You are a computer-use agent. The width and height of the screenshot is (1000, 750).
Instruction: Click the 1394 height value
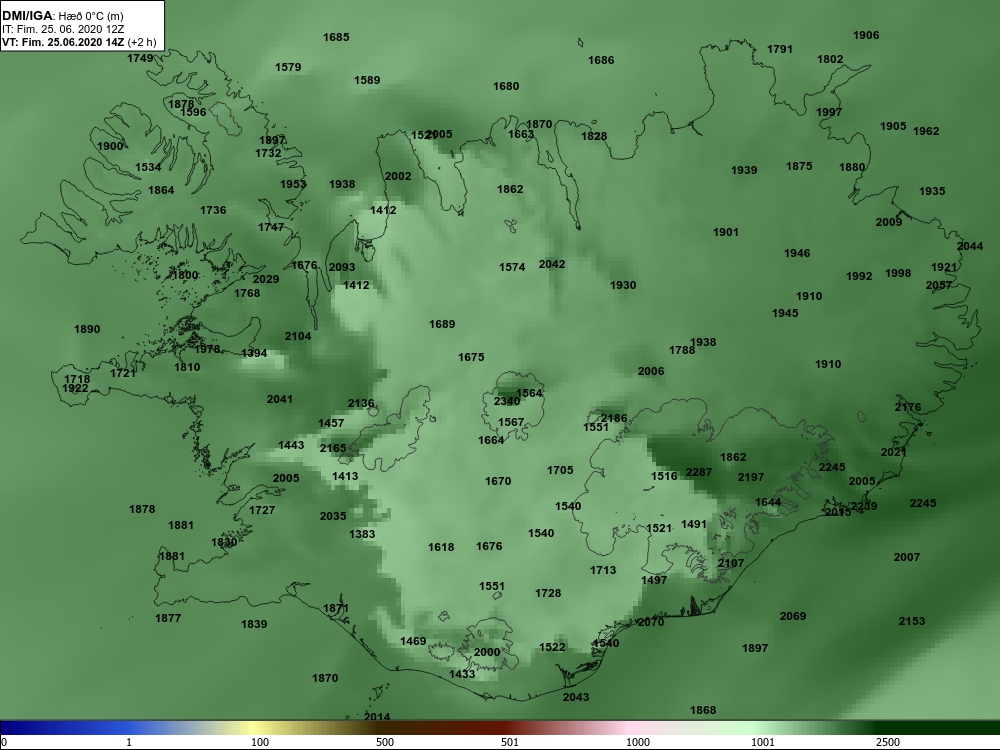click(x=254, y=353)
